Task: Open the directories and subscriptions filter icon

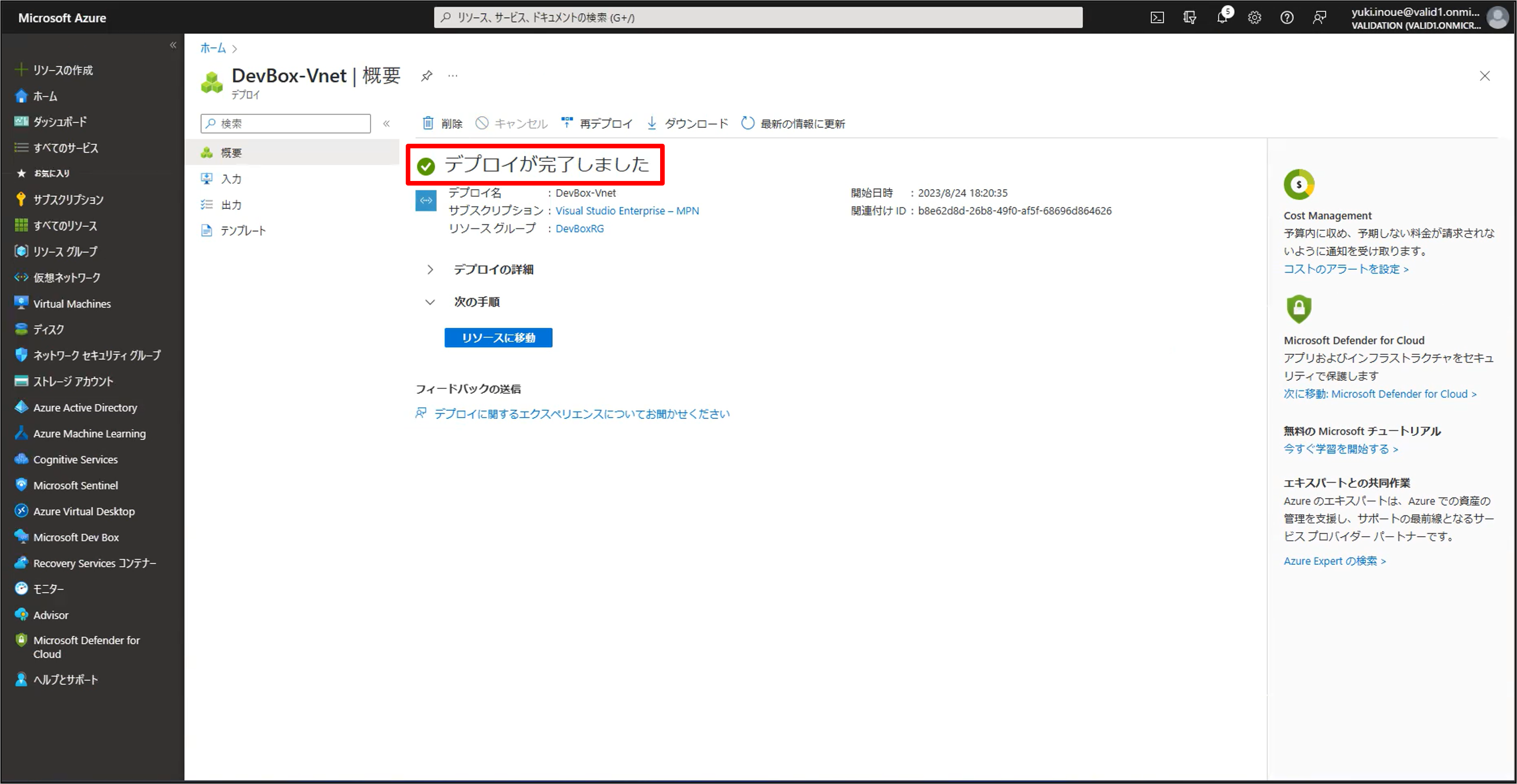Action: click(1189, 18)
